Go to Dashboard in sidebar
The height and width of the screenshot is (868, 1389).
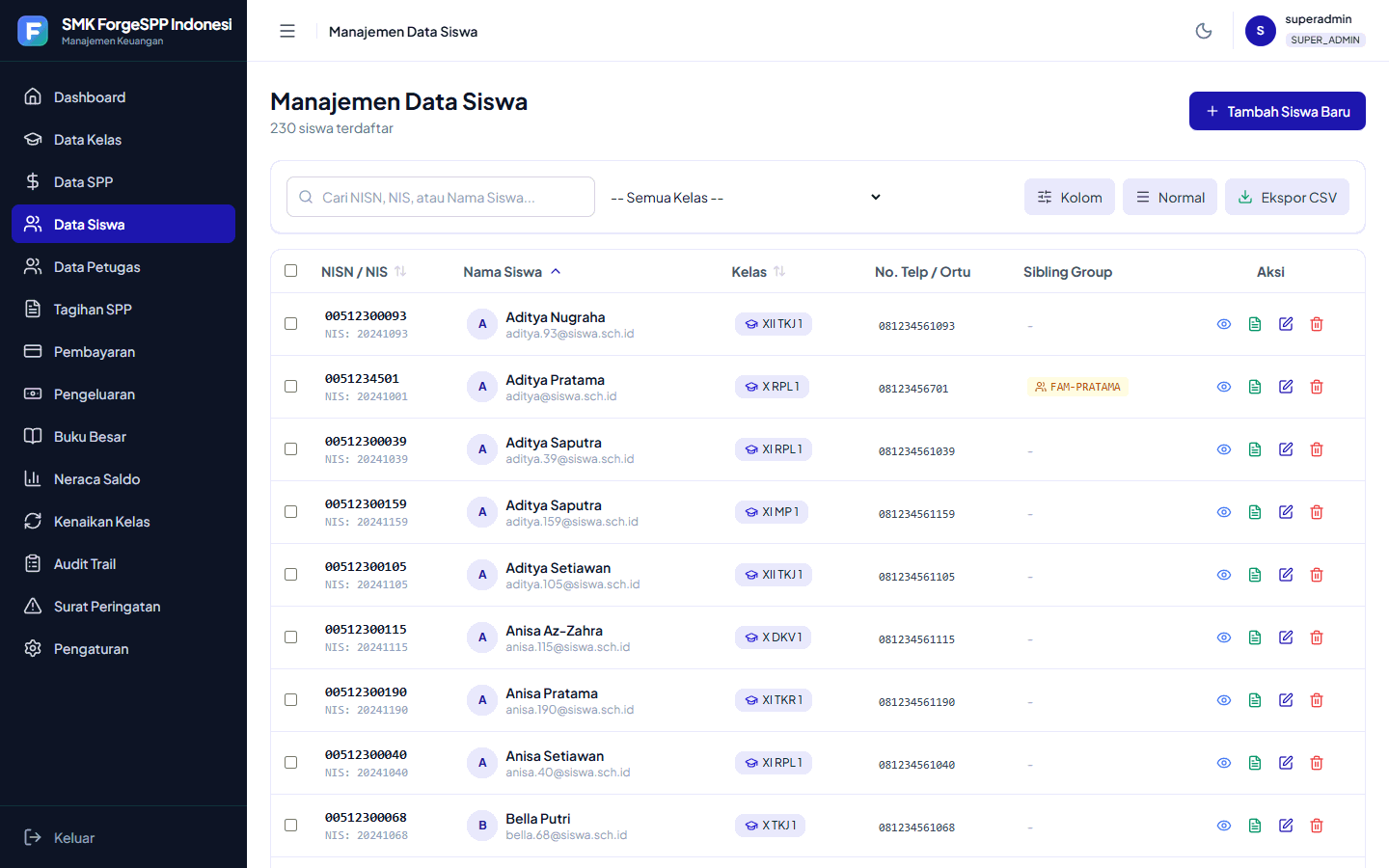123,97
